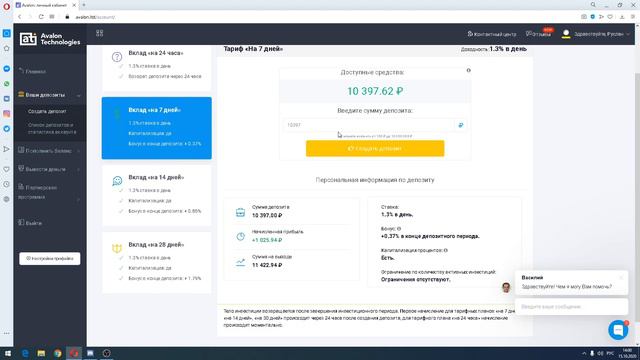Click the info icon next to Бонус
This screenshot has height=360, width=640.
399,229
